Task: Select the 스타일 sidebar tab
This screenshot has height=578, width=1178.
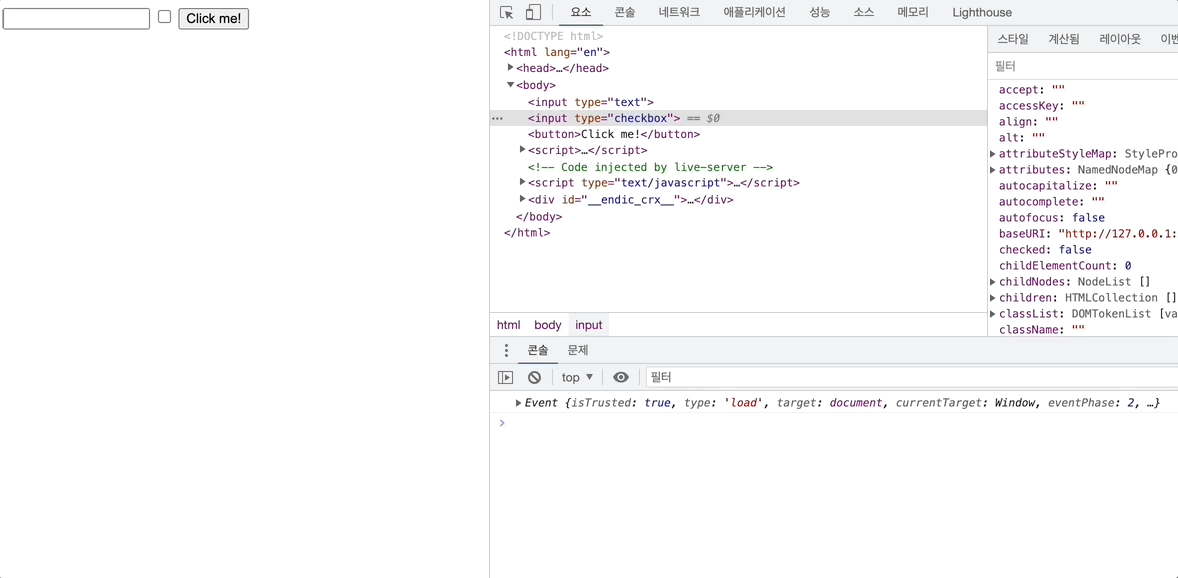Action: point(1013,40)
